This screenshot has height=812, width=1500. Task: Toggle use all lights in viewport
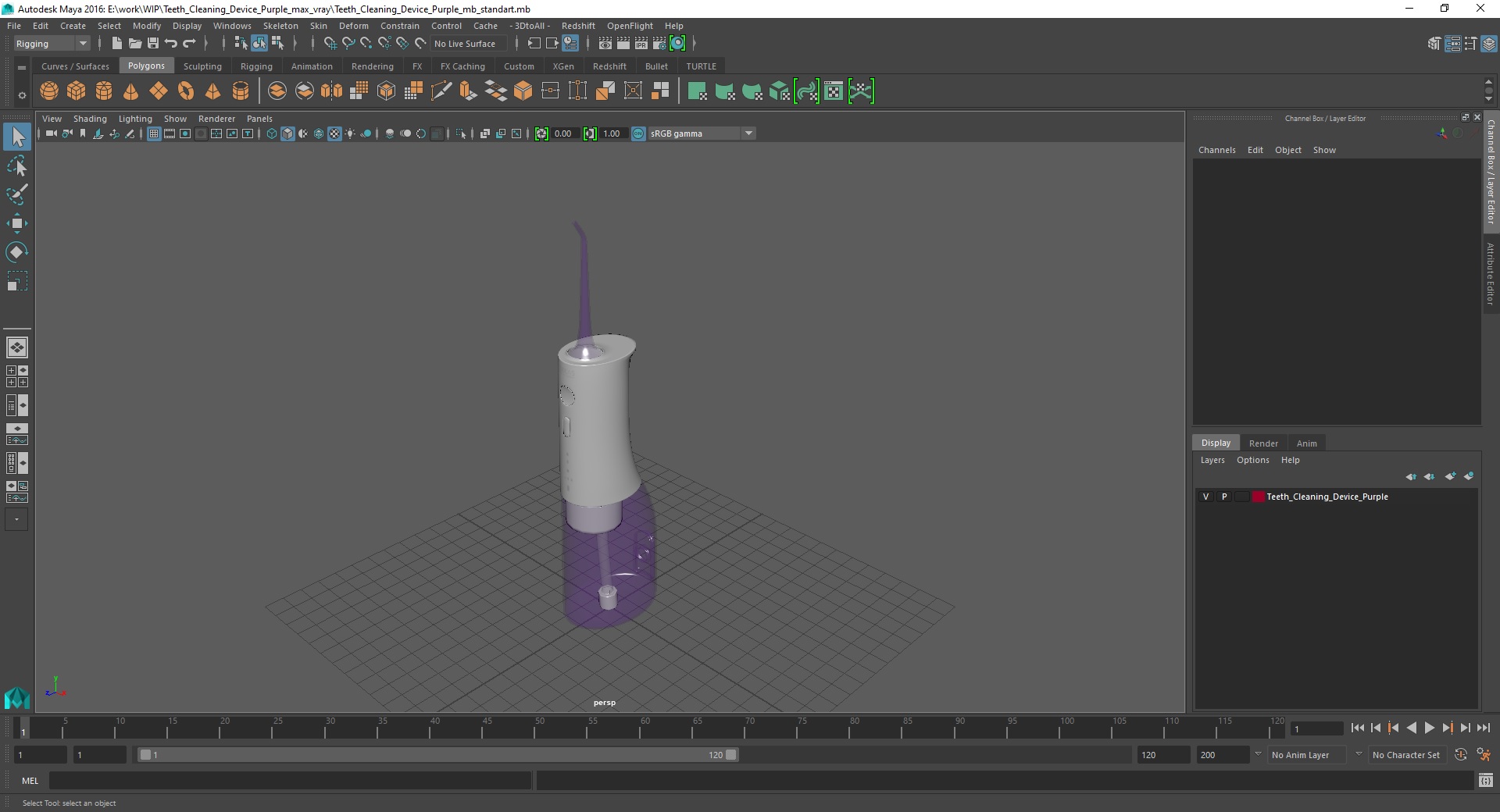tap(350, 134)
